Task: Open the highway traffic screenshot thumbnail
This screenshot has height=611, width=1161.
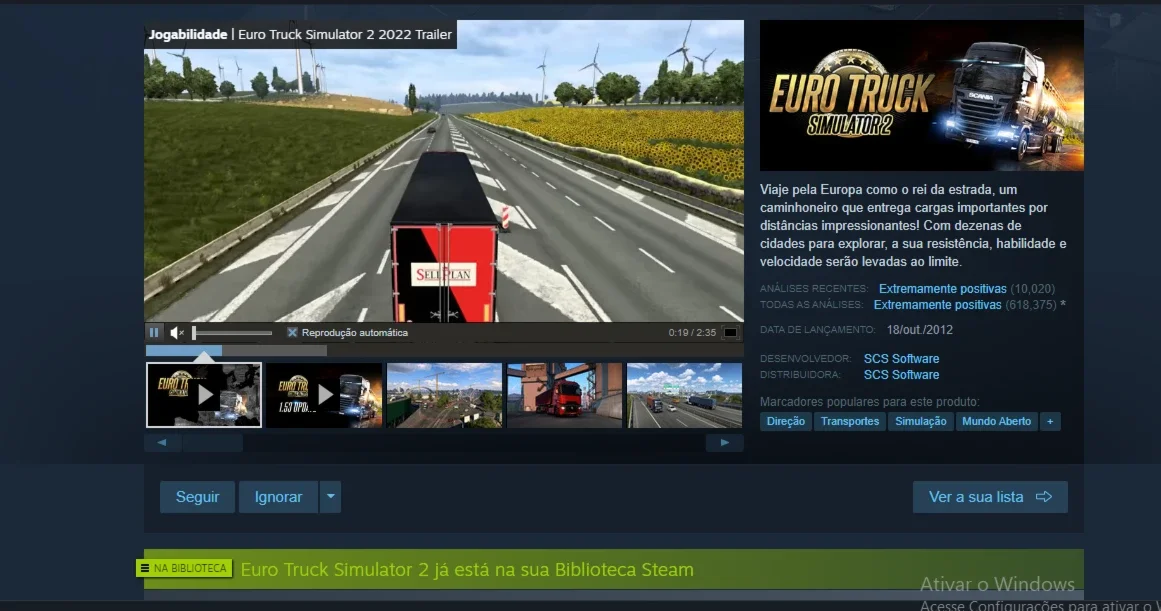Action: [x=685, y=395]
